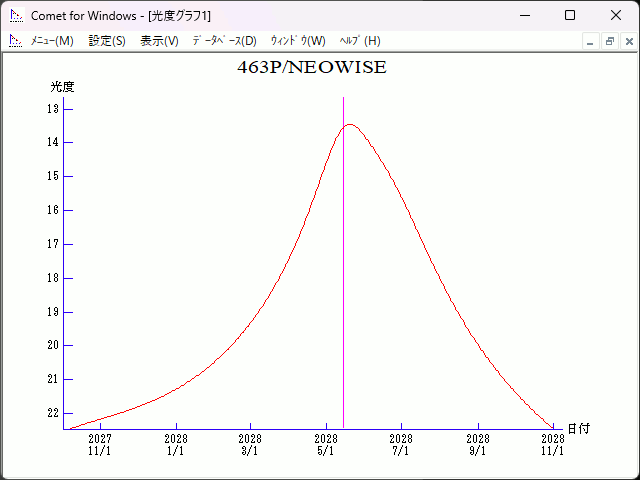Open the データベース(D) database menu
Image resolution: width=640 pixels, height=480 pixels.
(224, 41)
